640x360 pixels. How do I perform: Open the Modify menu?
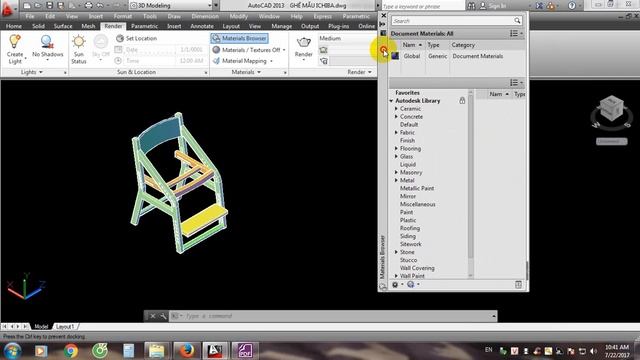tap(238, 16)
